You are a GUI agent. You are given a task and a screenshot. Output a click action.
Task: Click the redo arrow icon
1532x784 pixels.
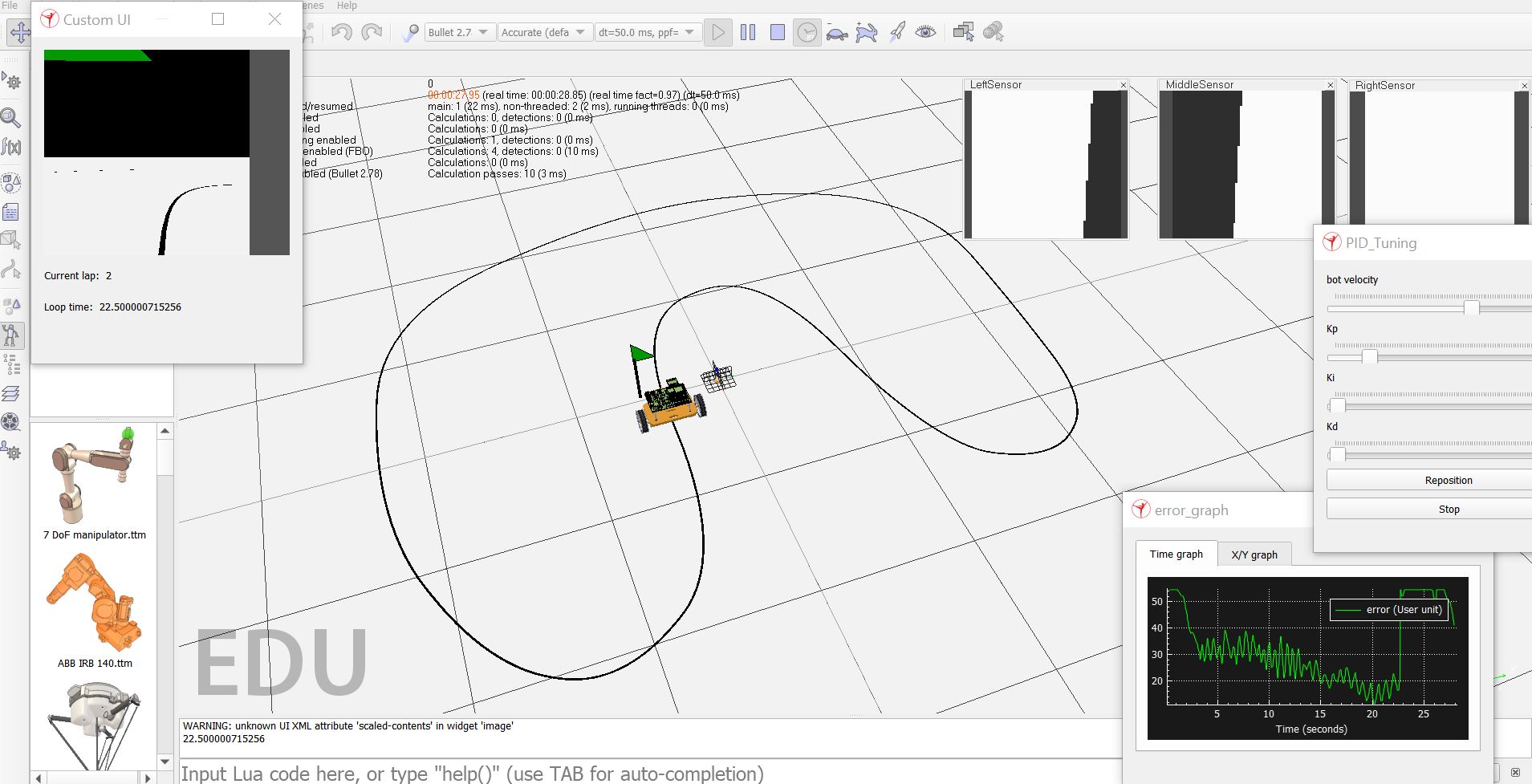372,32
